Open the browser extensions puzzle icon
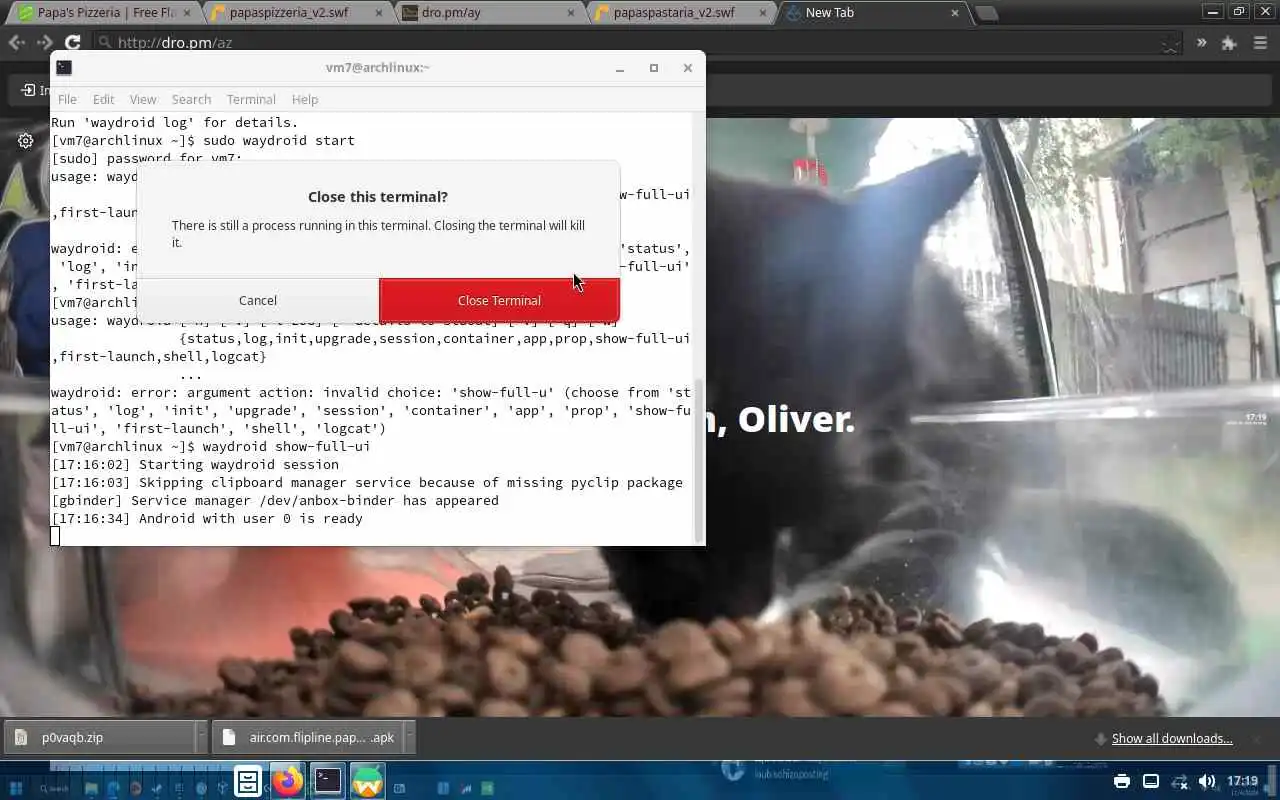1280x800 pixels. click(x=1229, y=43)
